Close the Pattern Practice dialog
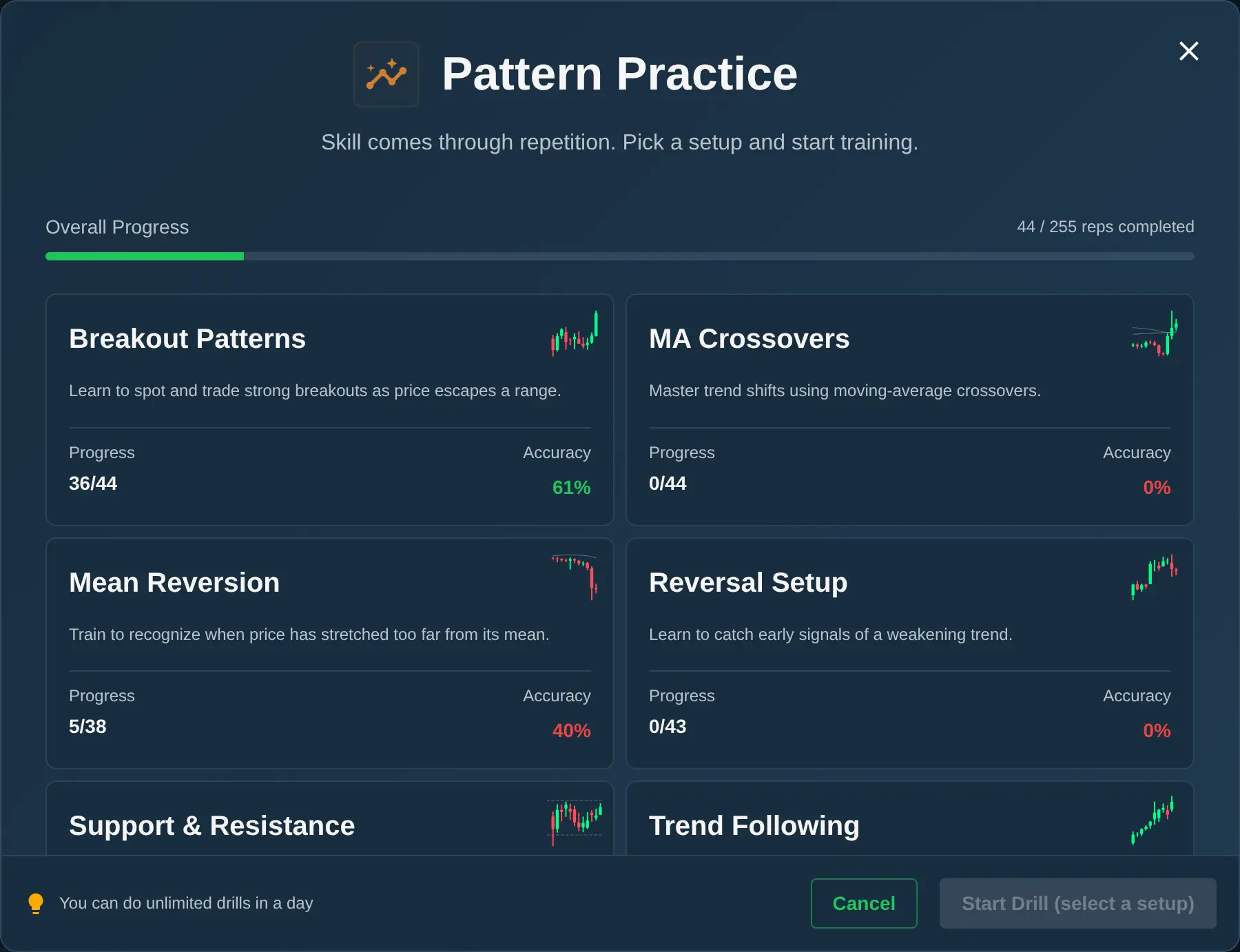Image resolution: width=1240 pixels, height=952 pixels. point(1188,51)
